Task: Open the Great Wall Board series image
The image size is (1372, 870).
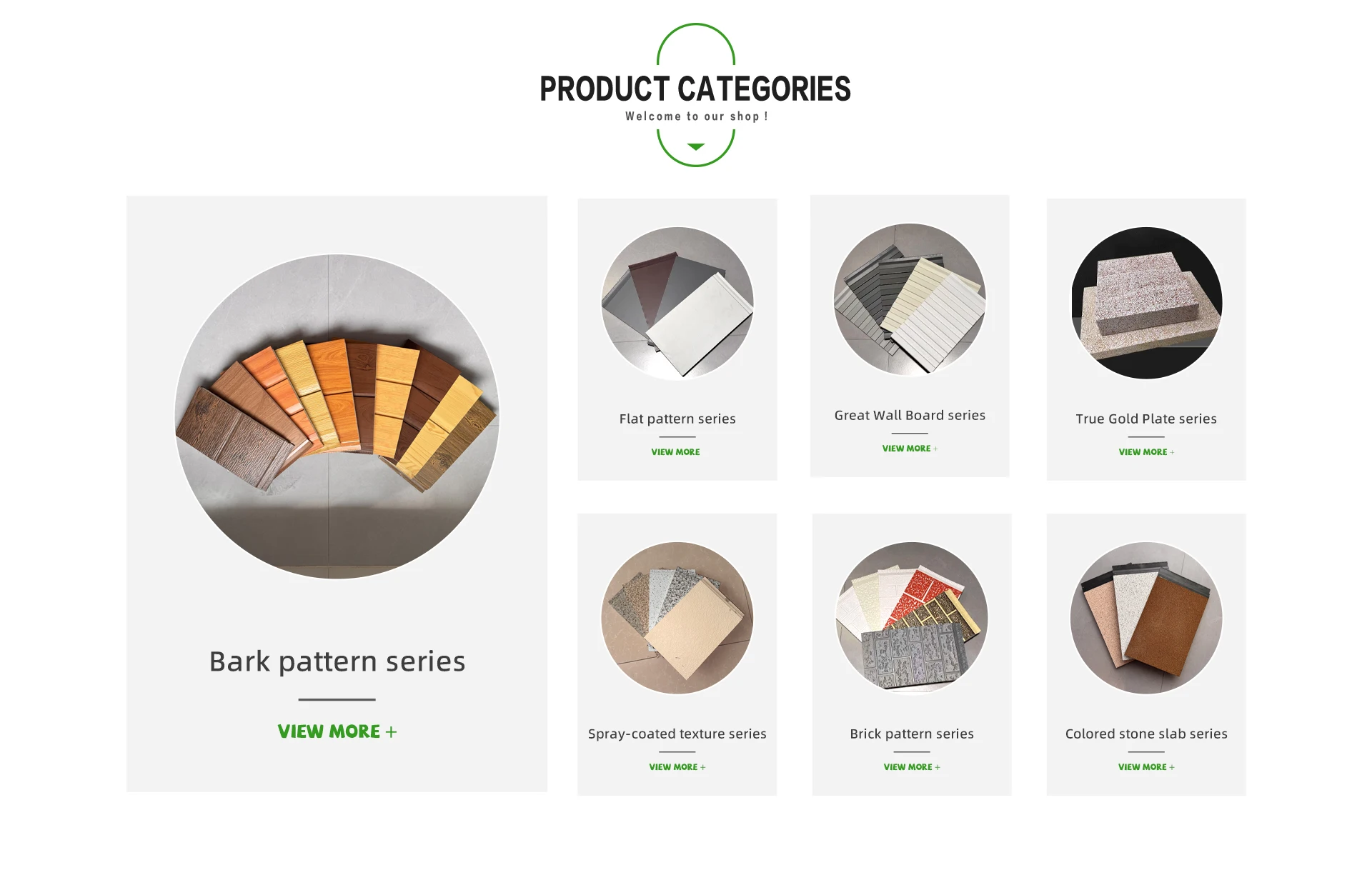Action: coord(910,299)
